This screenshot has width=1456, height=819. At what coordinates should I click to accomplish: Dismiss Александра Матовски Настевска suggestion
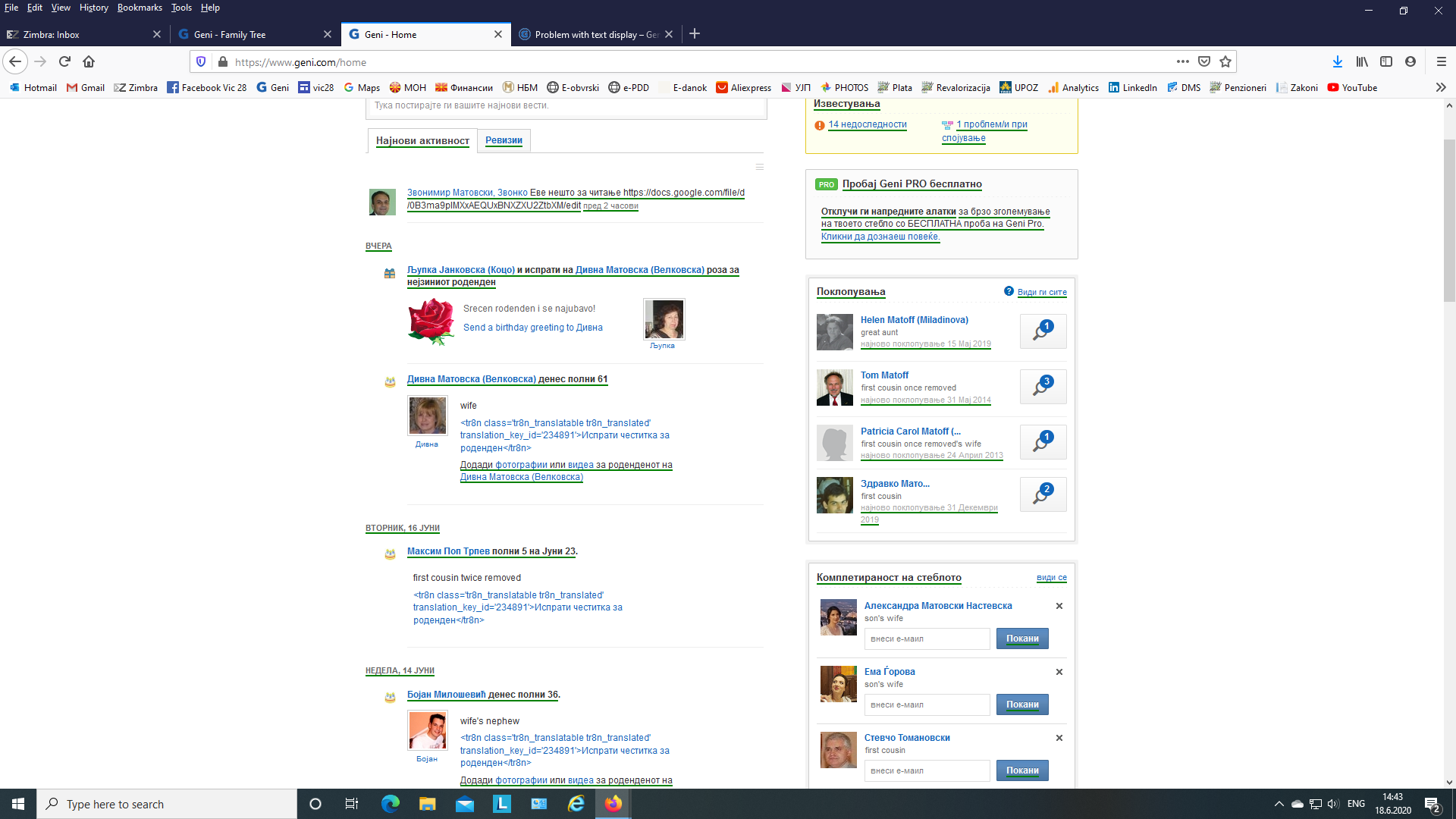(1059, 606)
